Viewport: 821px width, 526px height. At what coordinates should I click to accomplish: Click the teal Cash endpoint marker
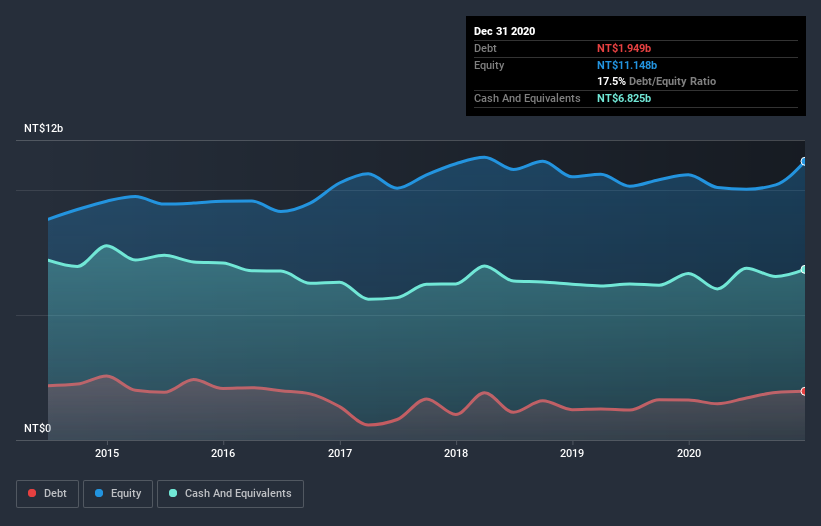804,270
